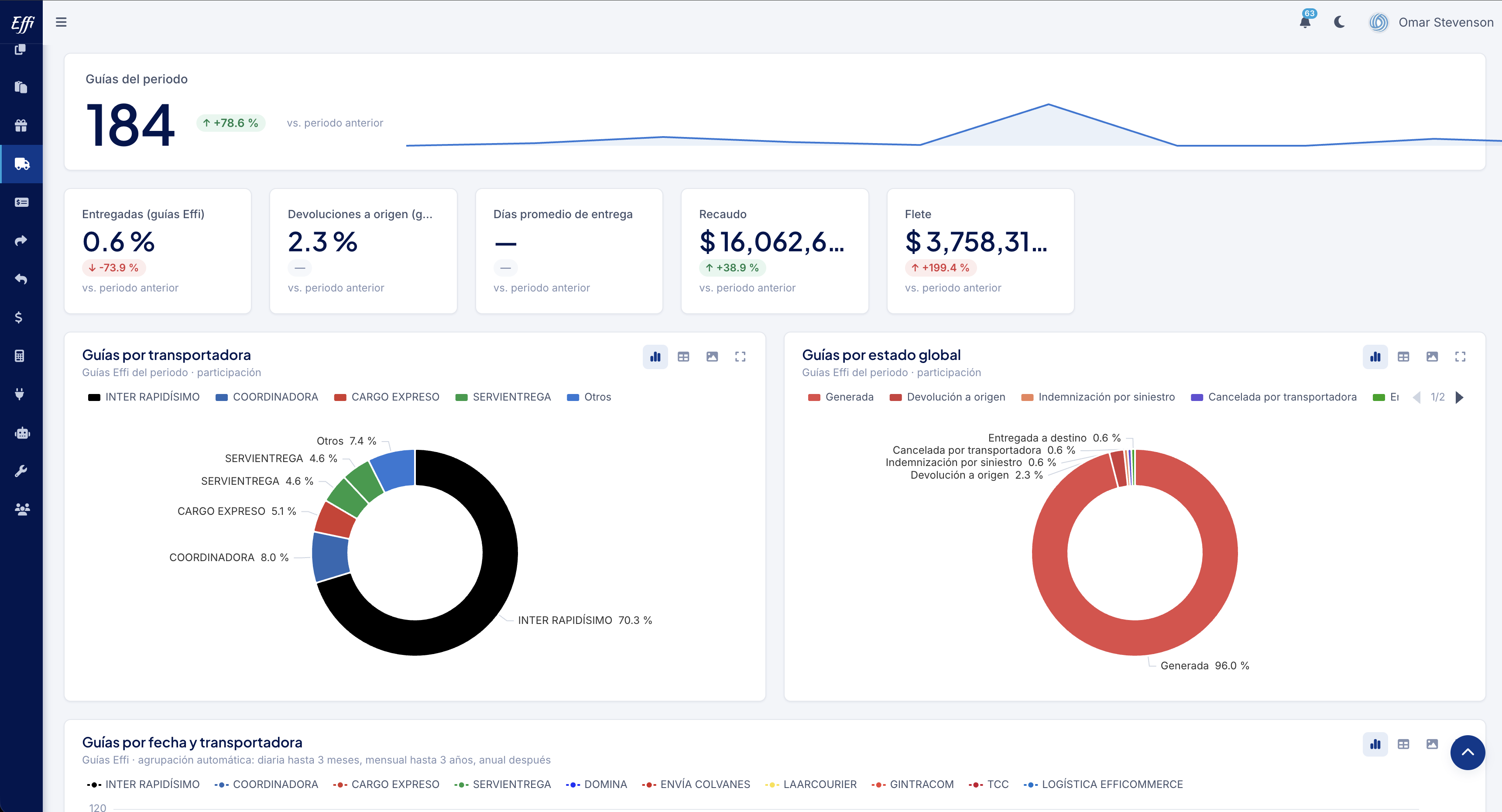Open the dollar sign sidebar icon

pos(19,317)
